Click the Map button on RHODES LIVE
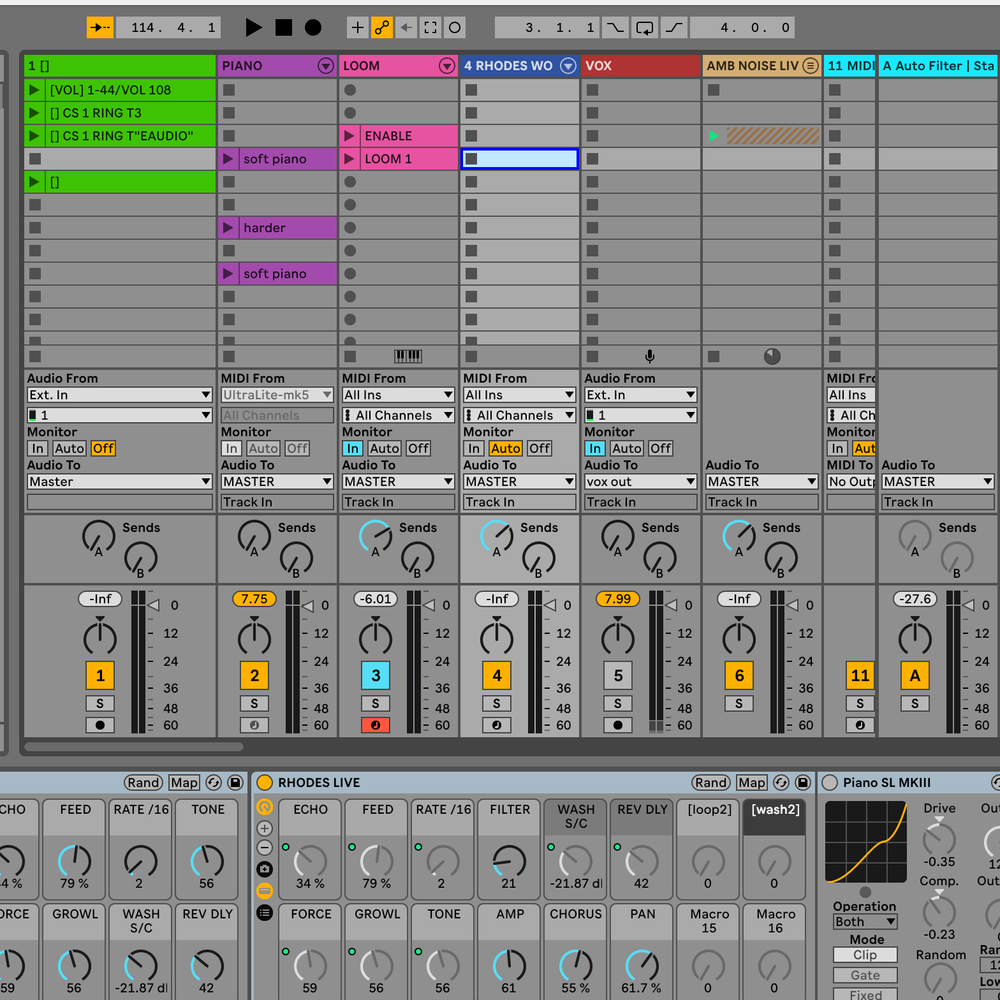 click(752, 783)
